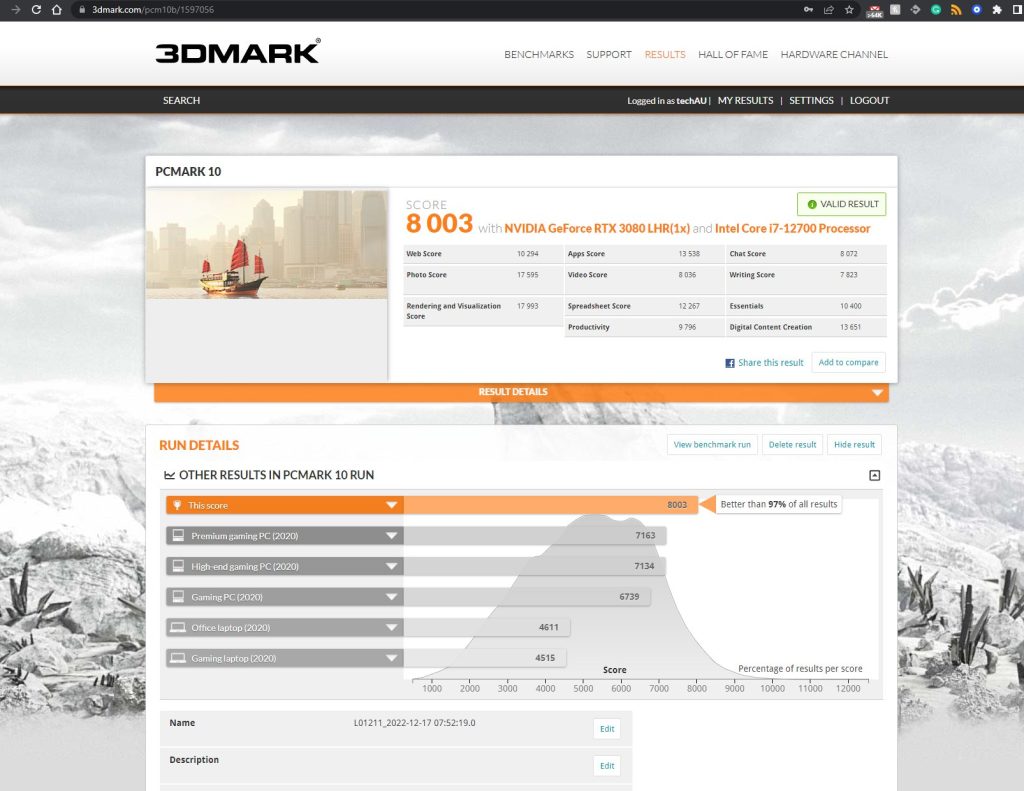Expand the High-end gaming PC (2020) dropdown

(391, 566)
